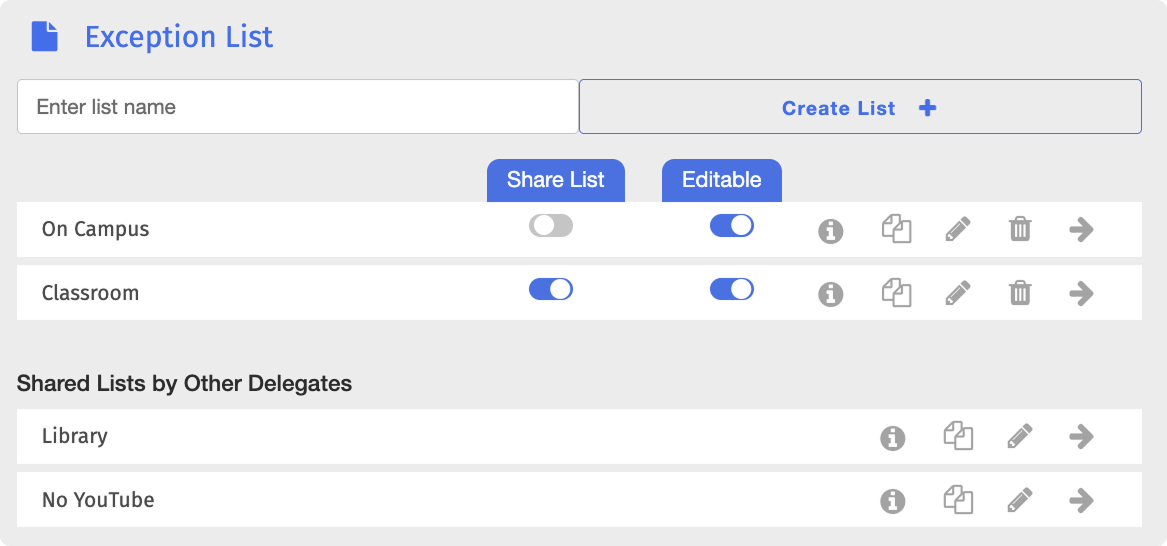Duplicate the Classroom list
Screen dimensions: 1167x546
897,292
